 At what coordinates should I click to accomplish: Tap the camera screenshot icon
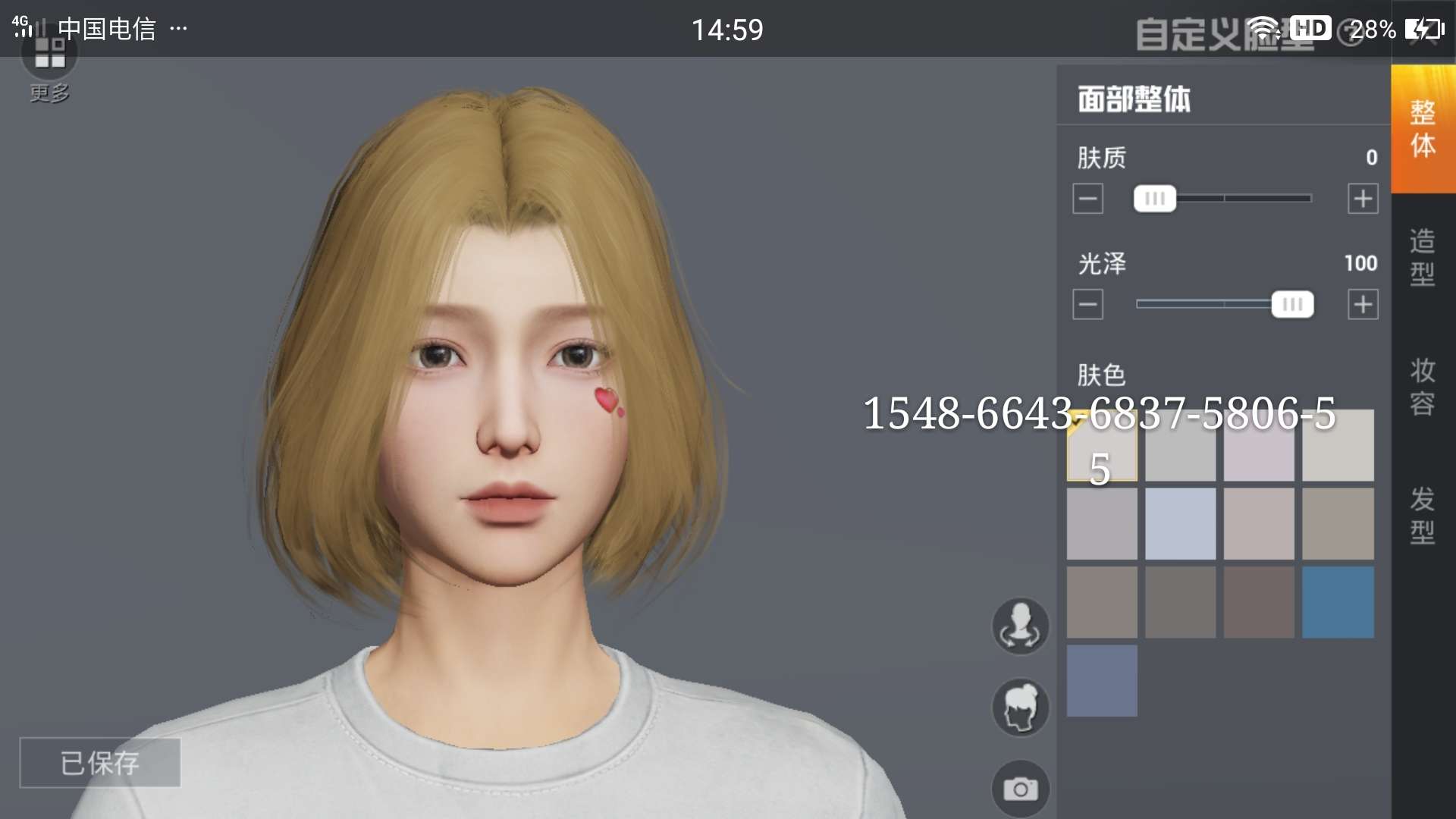point(1020,789)
